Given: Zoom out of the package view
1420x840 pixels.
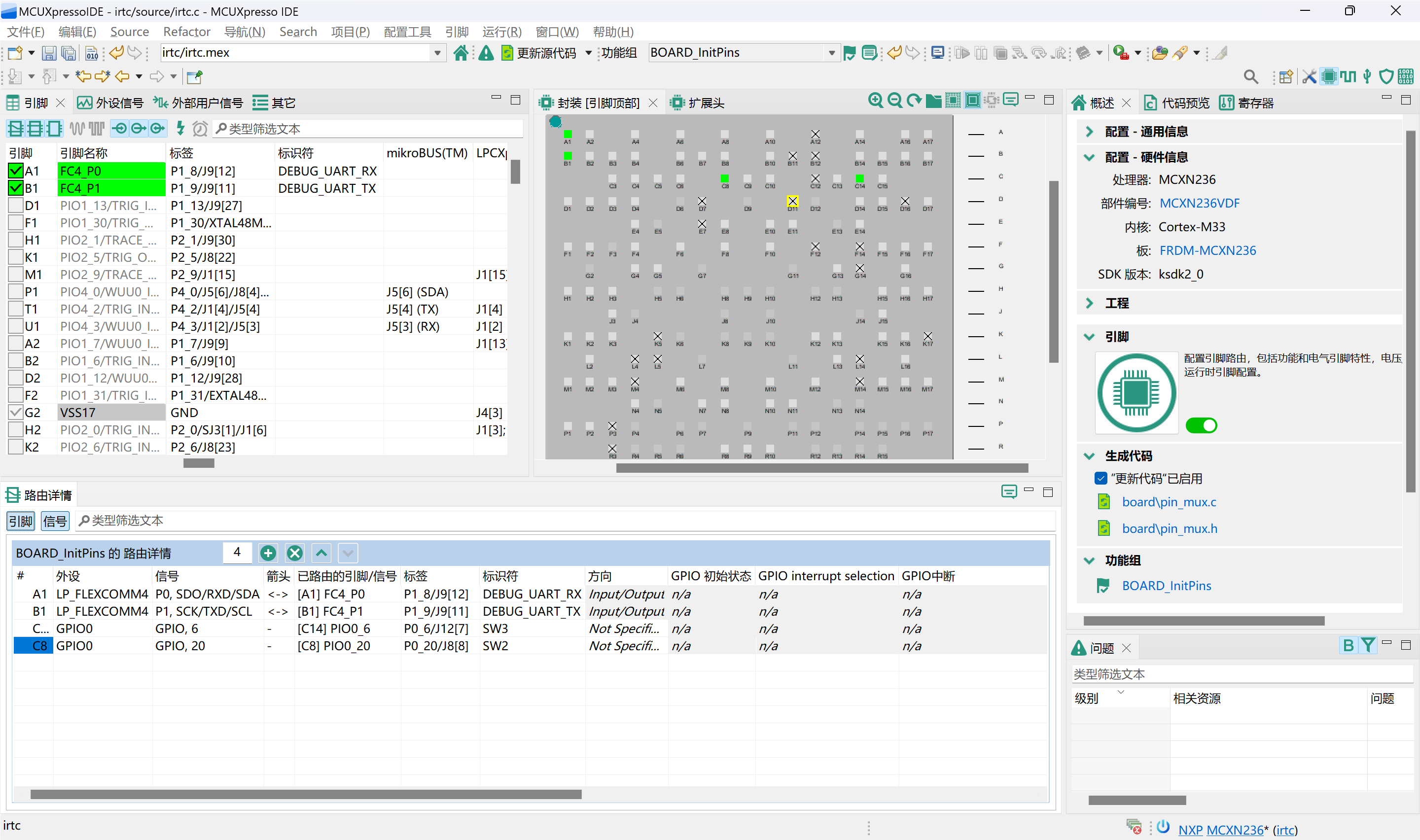Looking at the screenshot, I should [895, 101].
